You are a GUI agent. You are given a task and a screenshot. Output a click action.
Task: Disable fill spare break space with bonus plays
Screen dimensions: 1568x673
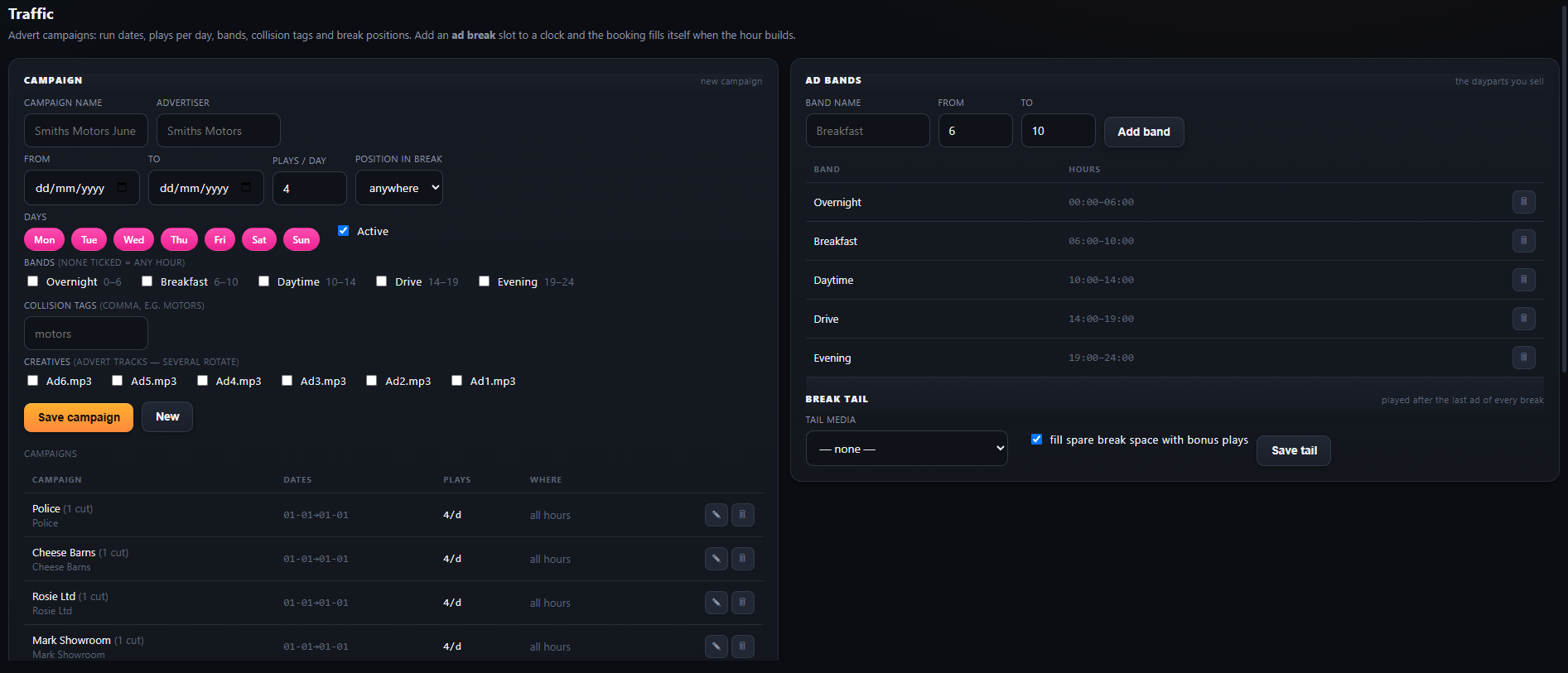1036,440
